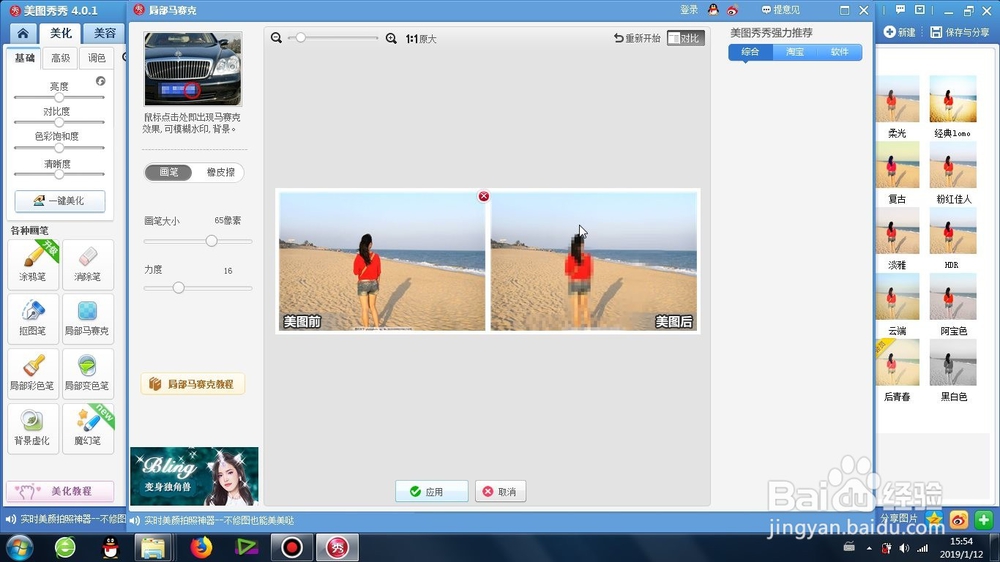Select the 消除笔 eraser pen tool
The width and height of the screenshot is (1000, 562).
tap(87, 264)
